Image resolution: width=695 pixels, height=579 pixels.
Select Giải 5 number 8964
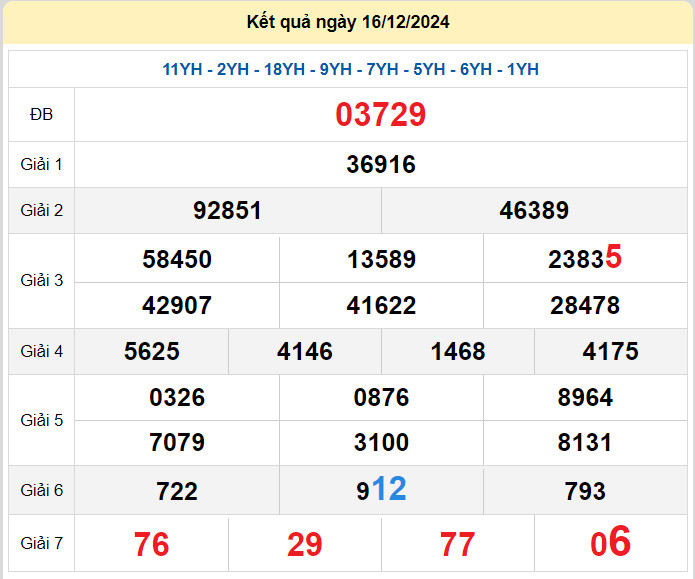(585, 397)
